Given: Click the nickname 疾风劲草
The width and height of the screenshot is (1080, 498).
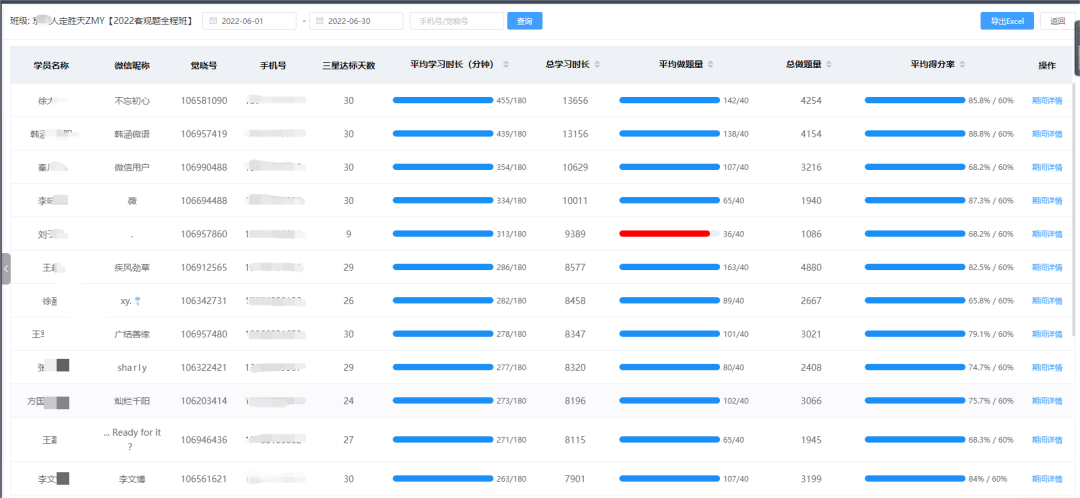Looking at the screenshot, I should 132,267.
